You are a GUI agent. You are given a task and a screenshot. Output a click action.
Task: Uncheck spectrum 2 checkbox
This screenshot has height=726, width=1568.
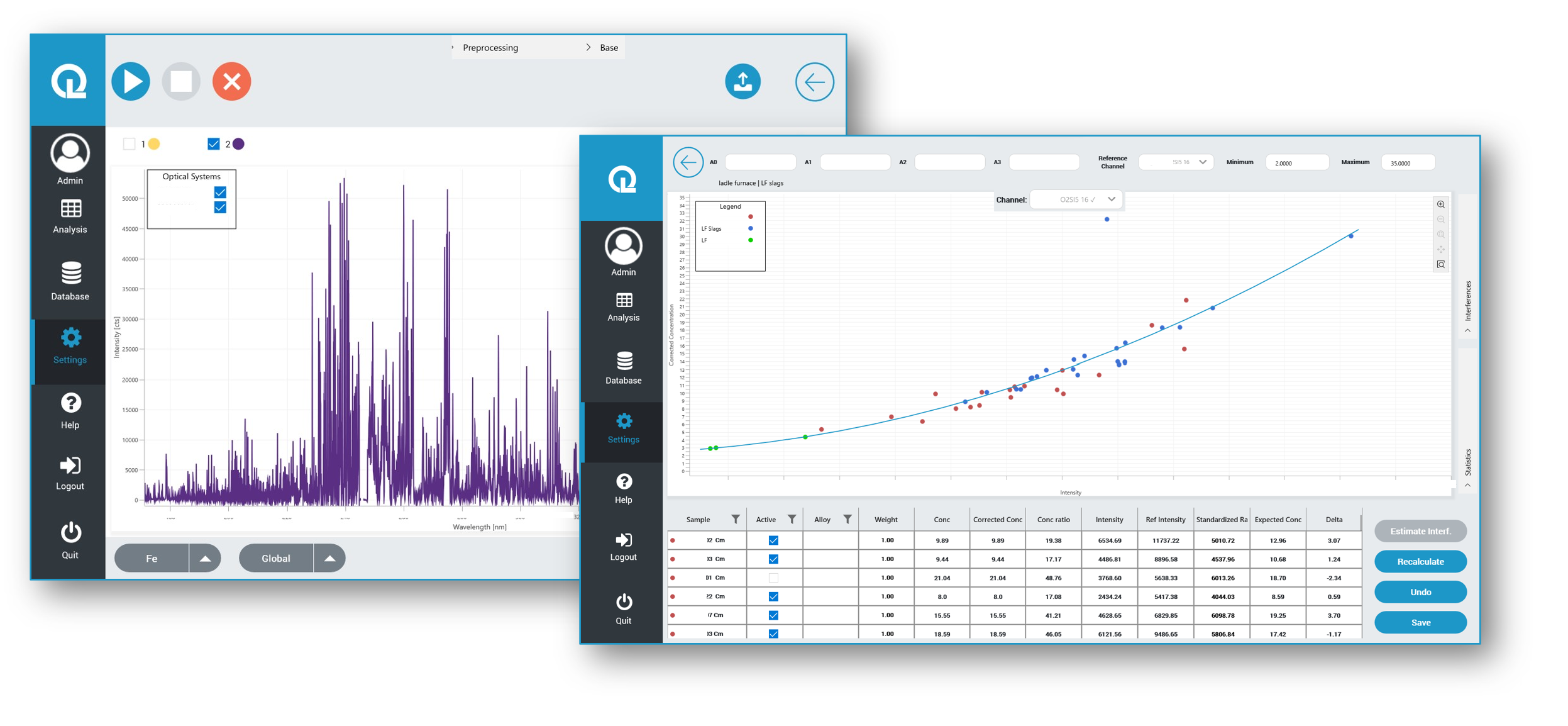coord(214,144)
